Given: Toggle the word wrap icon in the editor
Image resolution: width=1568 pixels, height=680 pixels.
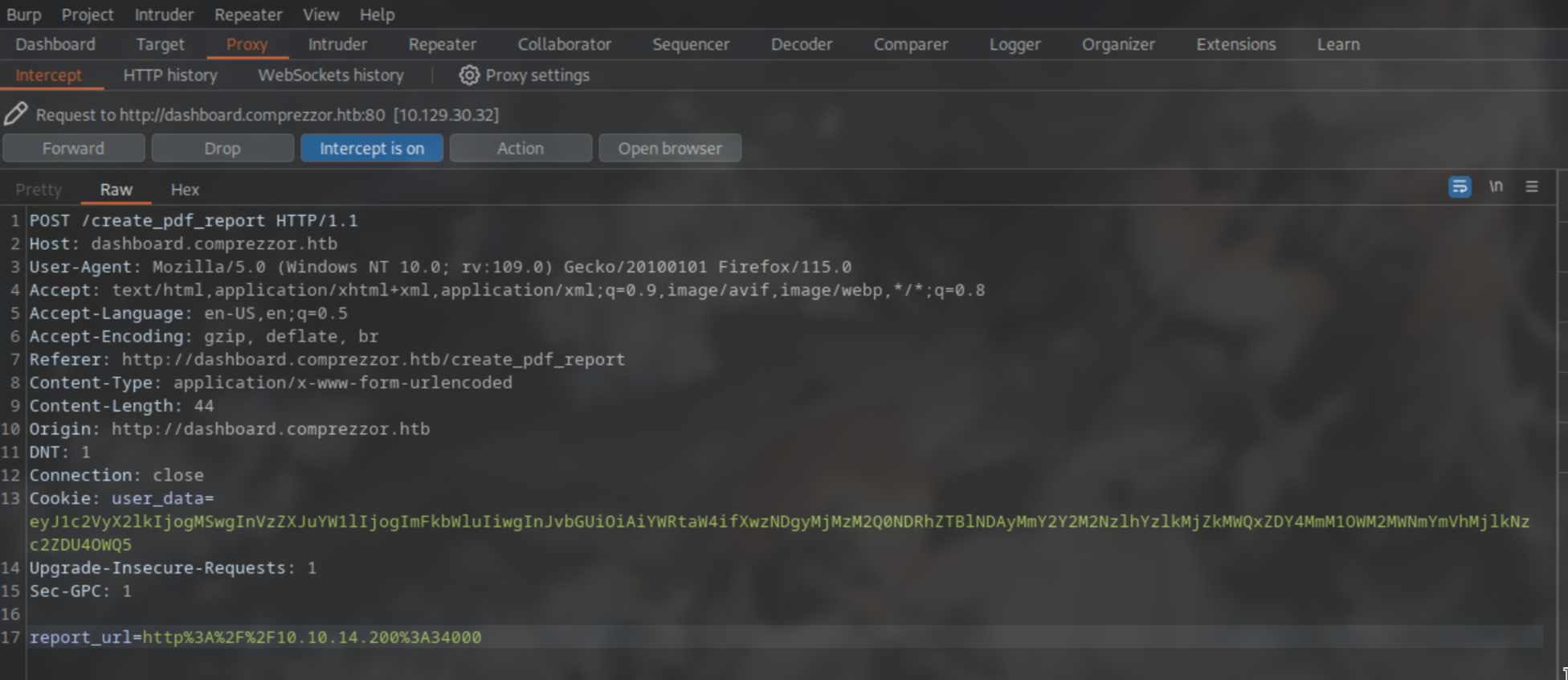Looking at the screenshot, I should 1460,186.
